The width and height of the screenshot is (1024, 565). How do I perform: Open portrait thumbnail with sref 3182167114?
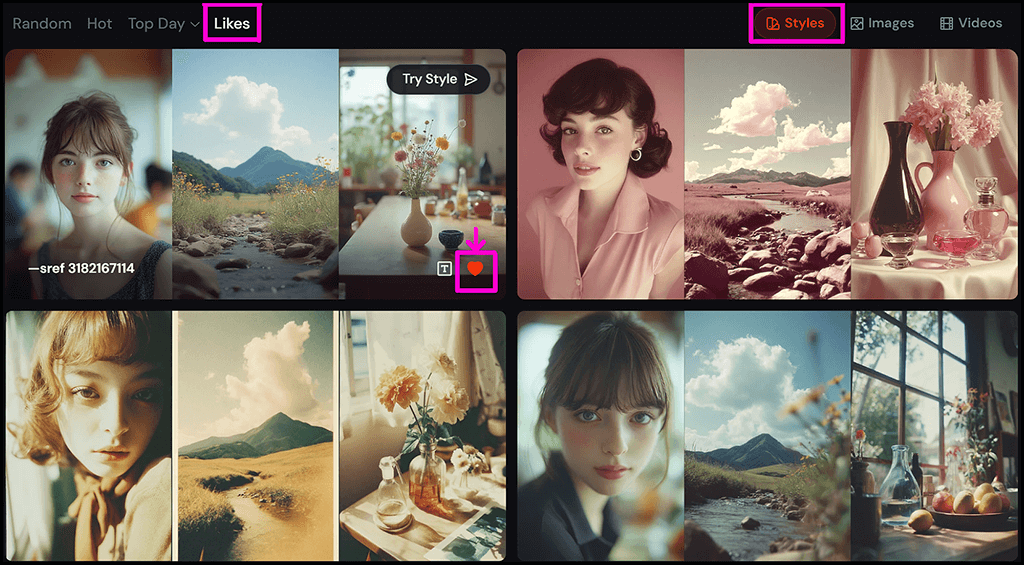coord(88,174)
